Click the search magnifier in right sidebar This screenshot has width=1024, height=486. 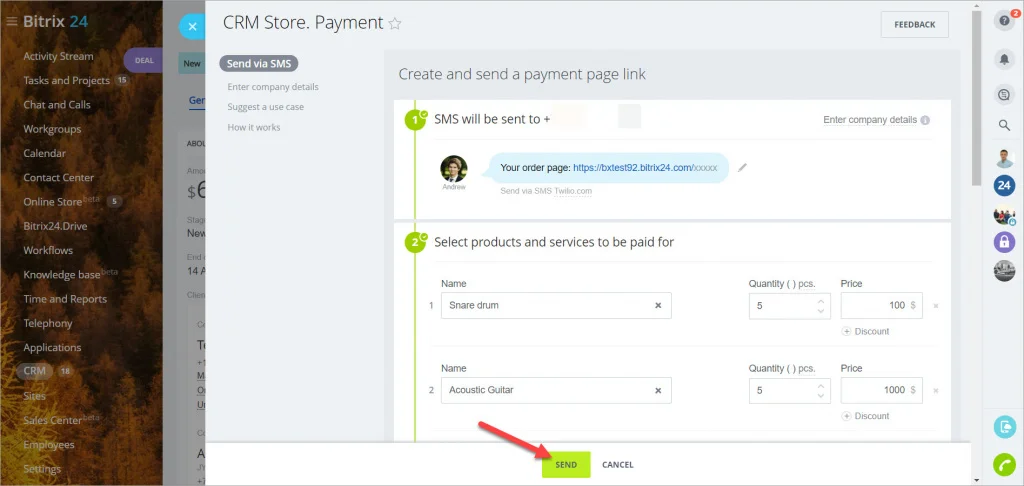tap(1004, 125)
